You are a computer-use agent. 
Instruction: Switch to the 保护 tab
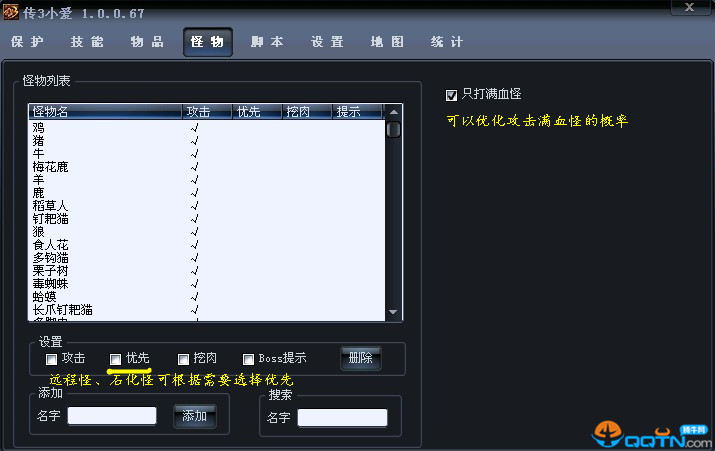pos(27,43)
